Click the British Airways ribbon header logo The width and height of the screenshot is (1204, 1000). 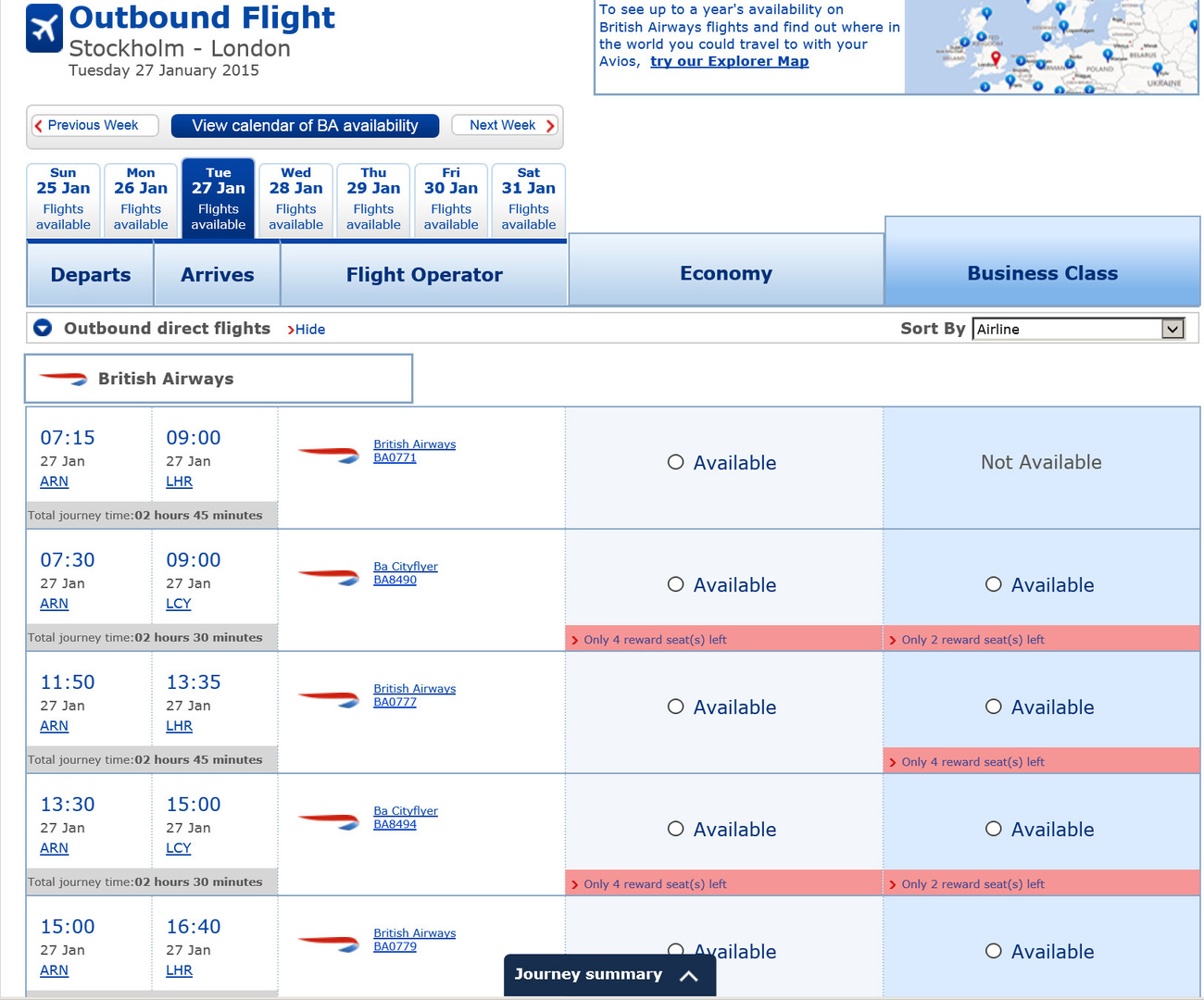[64, 379]
